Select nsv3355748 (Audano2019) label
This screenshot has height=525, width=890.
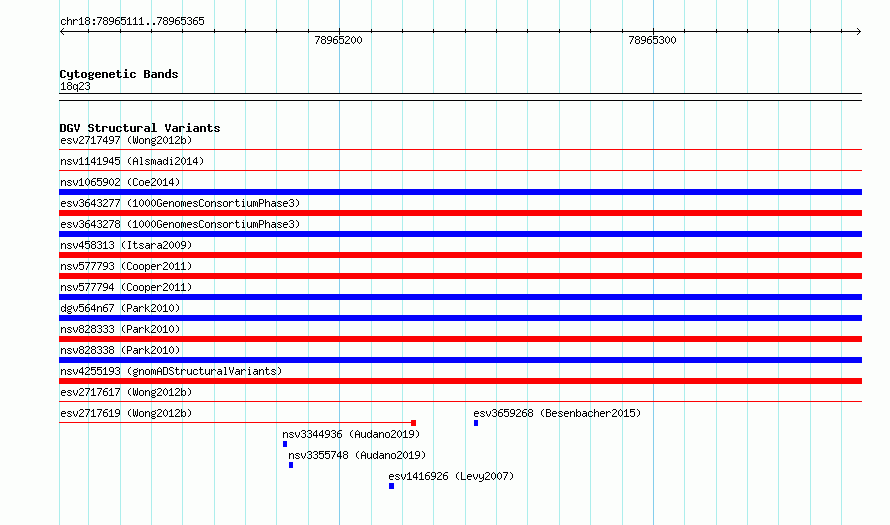(357, 455)
